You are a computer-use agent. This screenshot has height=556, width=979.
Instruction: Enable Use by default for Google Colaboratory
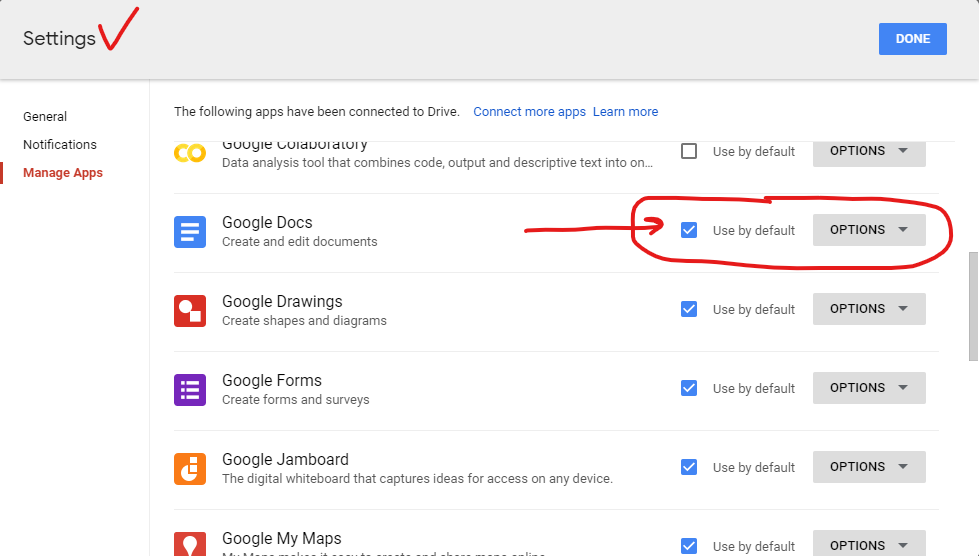coord(689,151)
